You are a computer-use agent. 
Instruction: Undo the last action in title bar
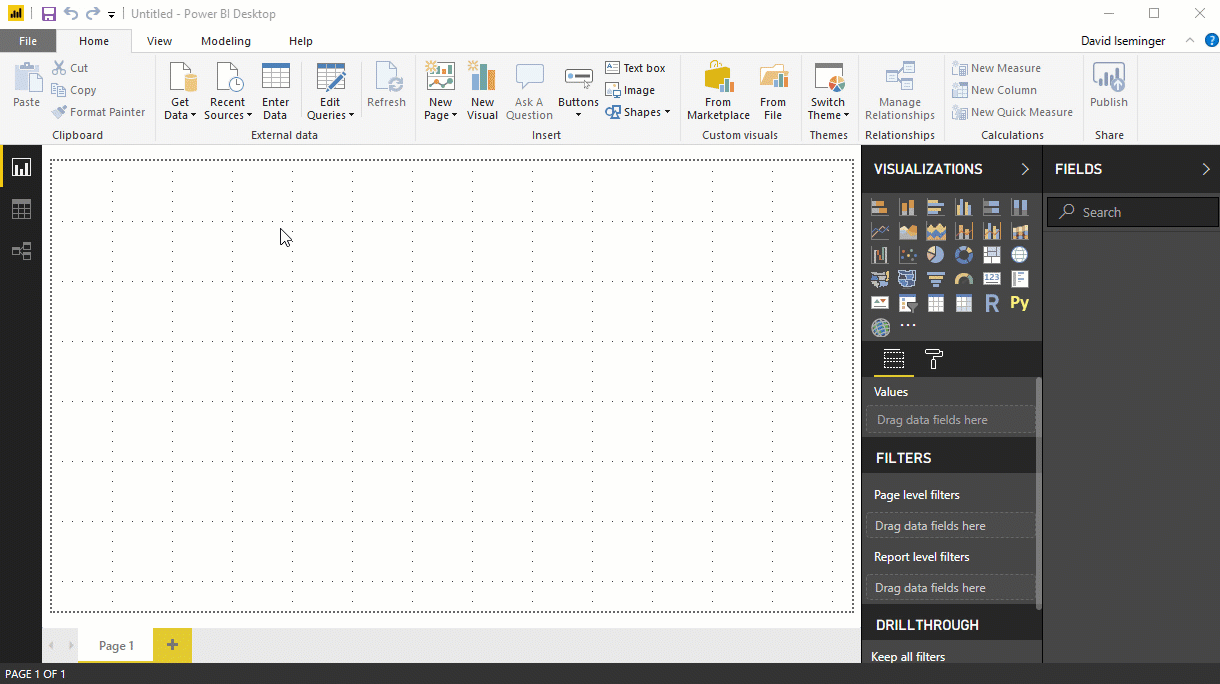point(71,14)
